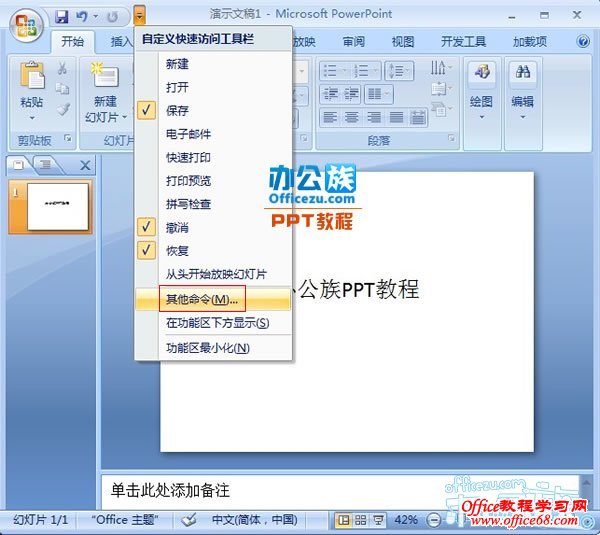Viewport: 600px width, 535px height.
Task: Click the New Slide icon
Action: pyautogui.click(x=105, y=75)
